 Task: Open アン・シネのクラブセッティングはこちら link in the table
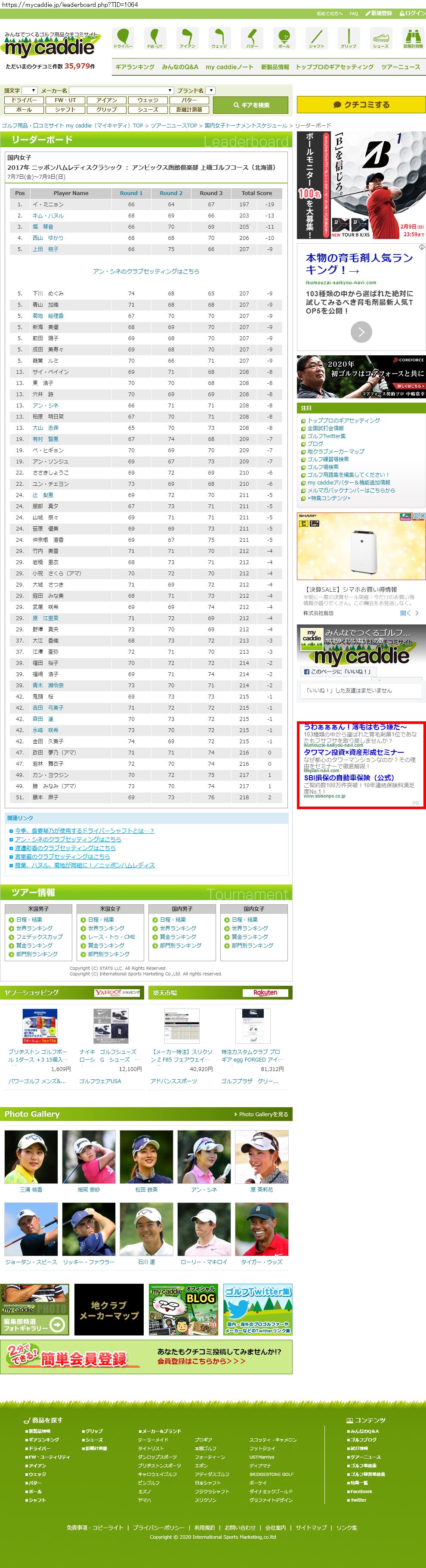(146, 271)
